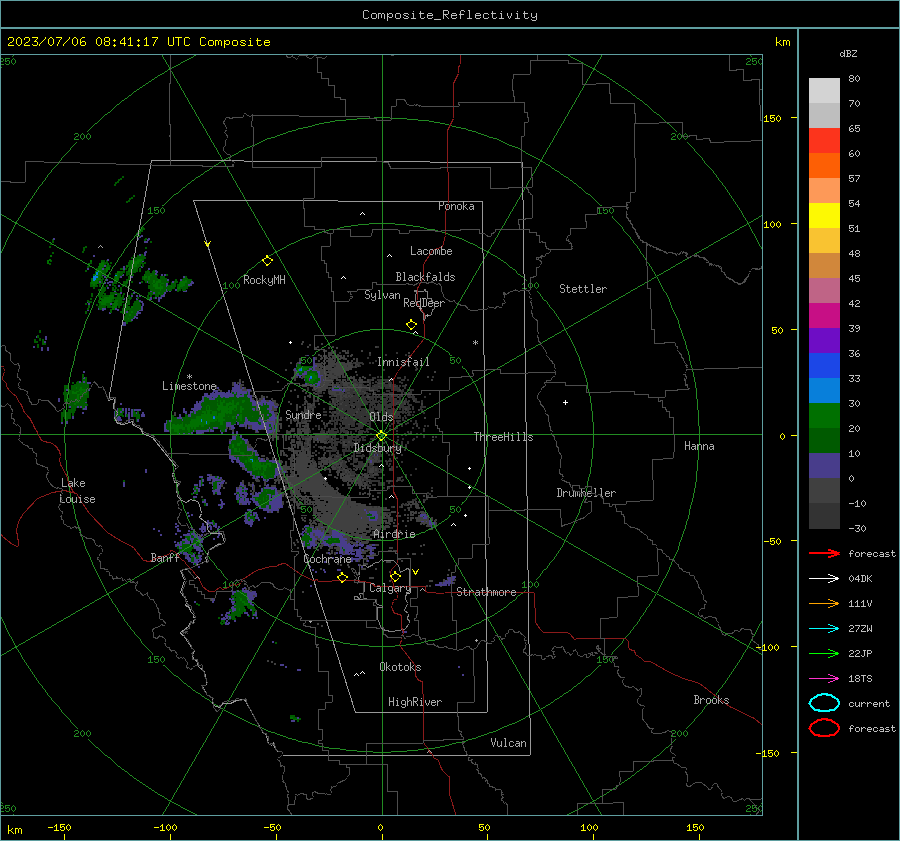The width and height of the screenshot is (900, 841).
Task: Select the purple 36–39 dBZ swatch
Action: tap(824, 340)
